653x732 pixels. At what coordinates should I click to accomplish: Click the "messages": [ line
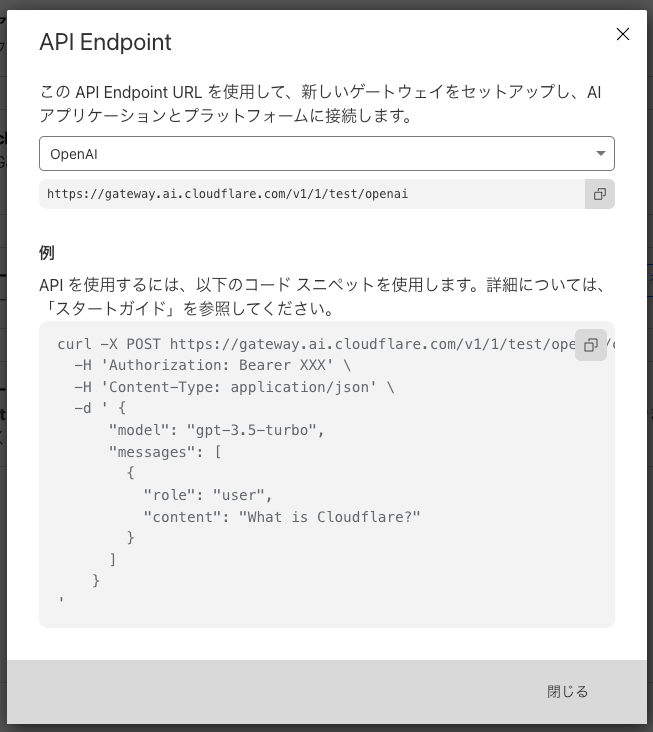(x=165, y=452)
